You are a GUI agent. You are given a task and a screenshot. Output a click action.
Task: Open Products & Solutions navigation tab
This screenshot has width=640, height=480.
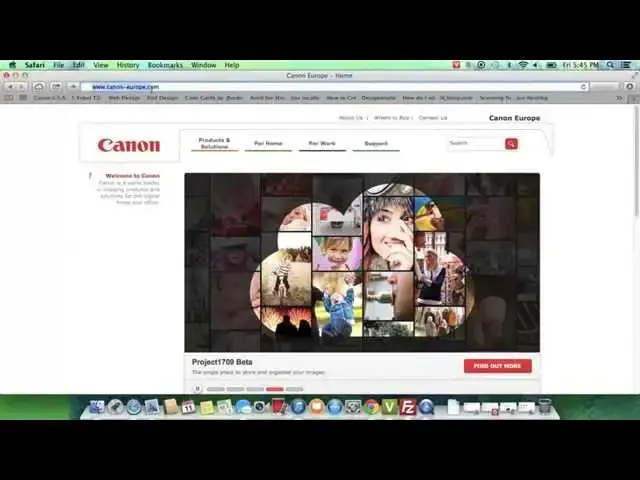coord(215,143)
